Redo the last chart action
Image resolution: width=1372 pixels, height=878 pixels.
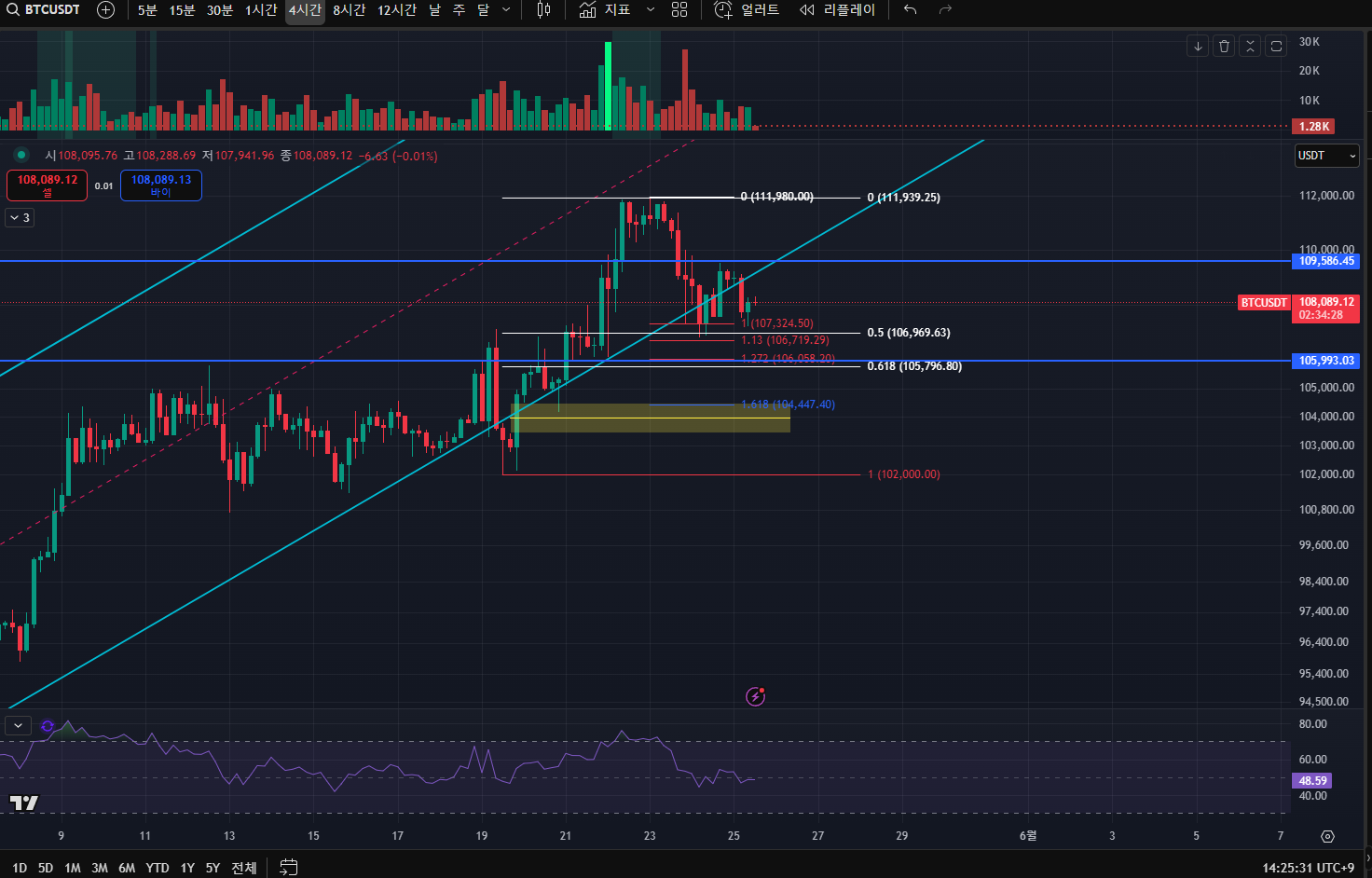(x=945, y=10)
